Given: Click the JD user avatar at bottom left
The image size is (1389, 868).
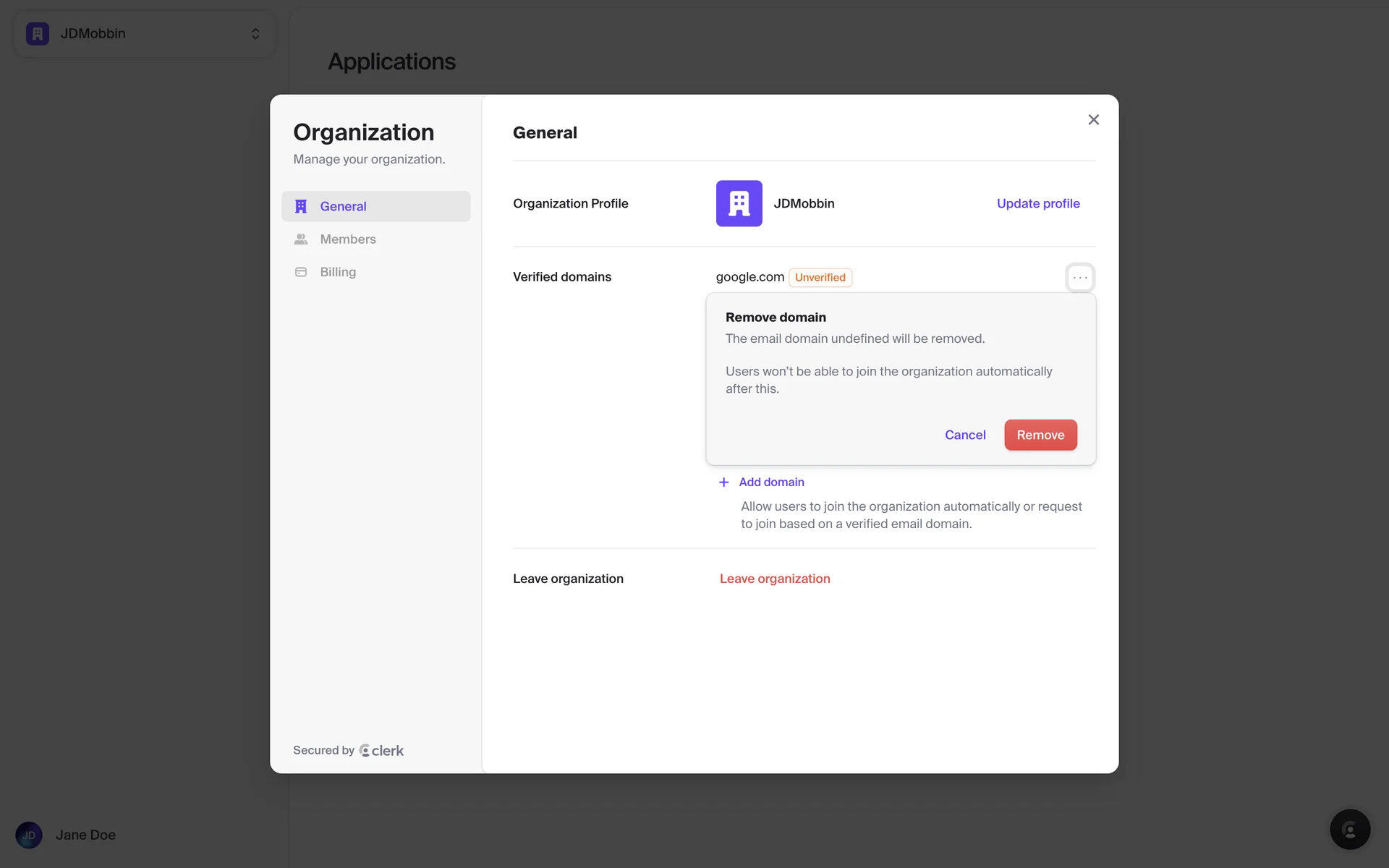Looking at the screenshot, I should click(x=29, y=835).
